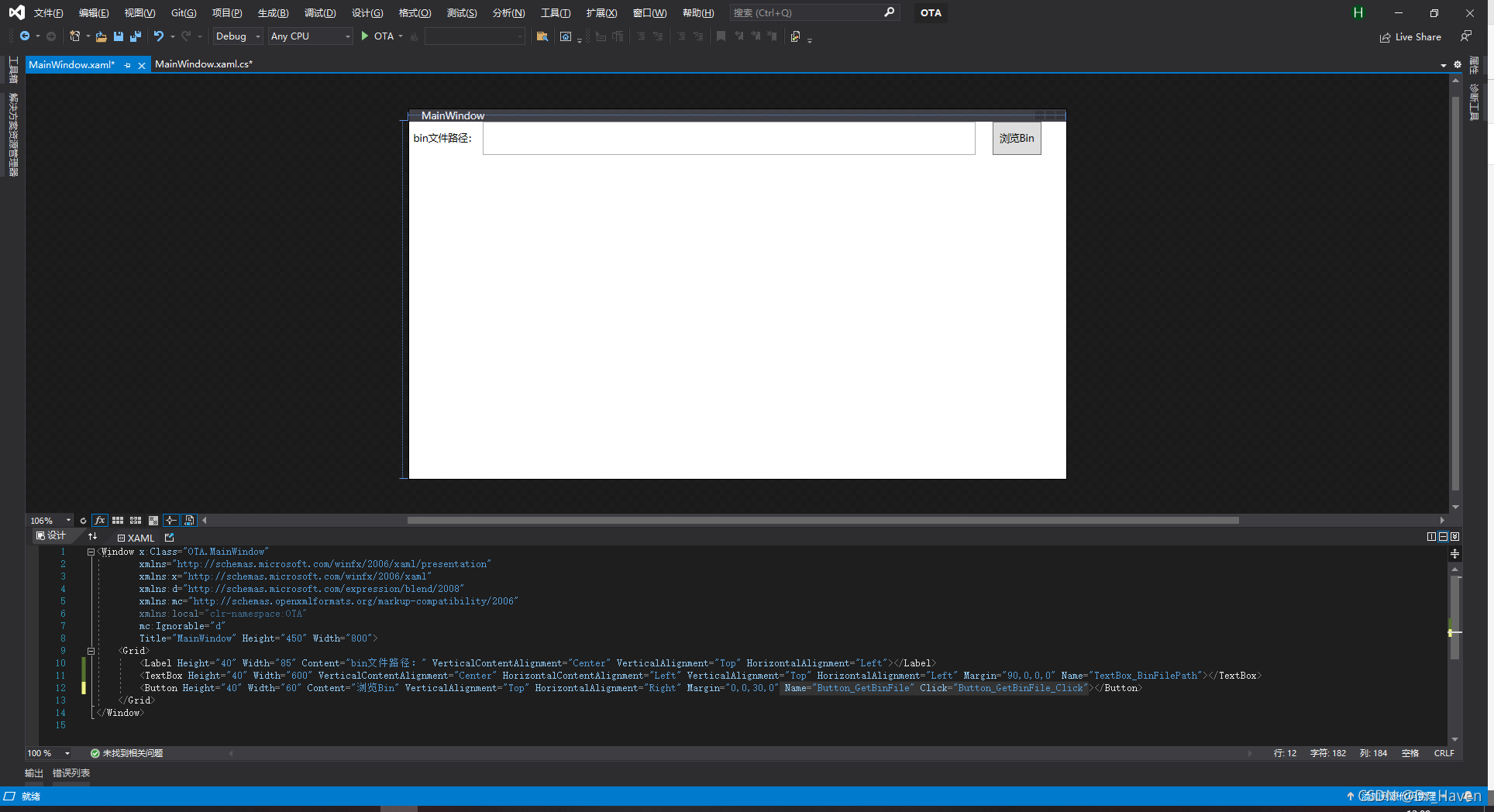1494x812 pixels.
Task: Toggle the checkerboard artboard background icon
Action: [x=153, y=521]
